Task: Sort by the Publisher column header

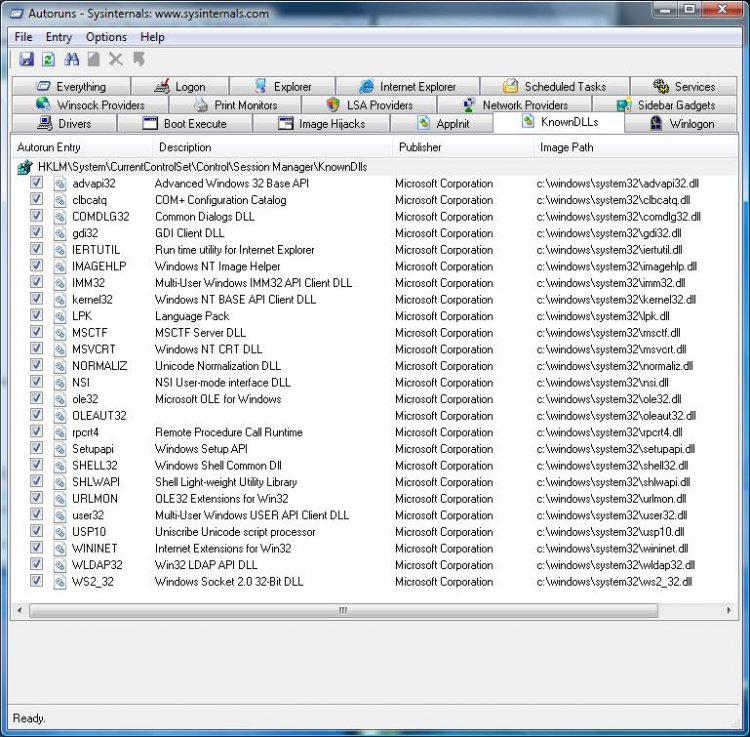Action: pos(463,147)
